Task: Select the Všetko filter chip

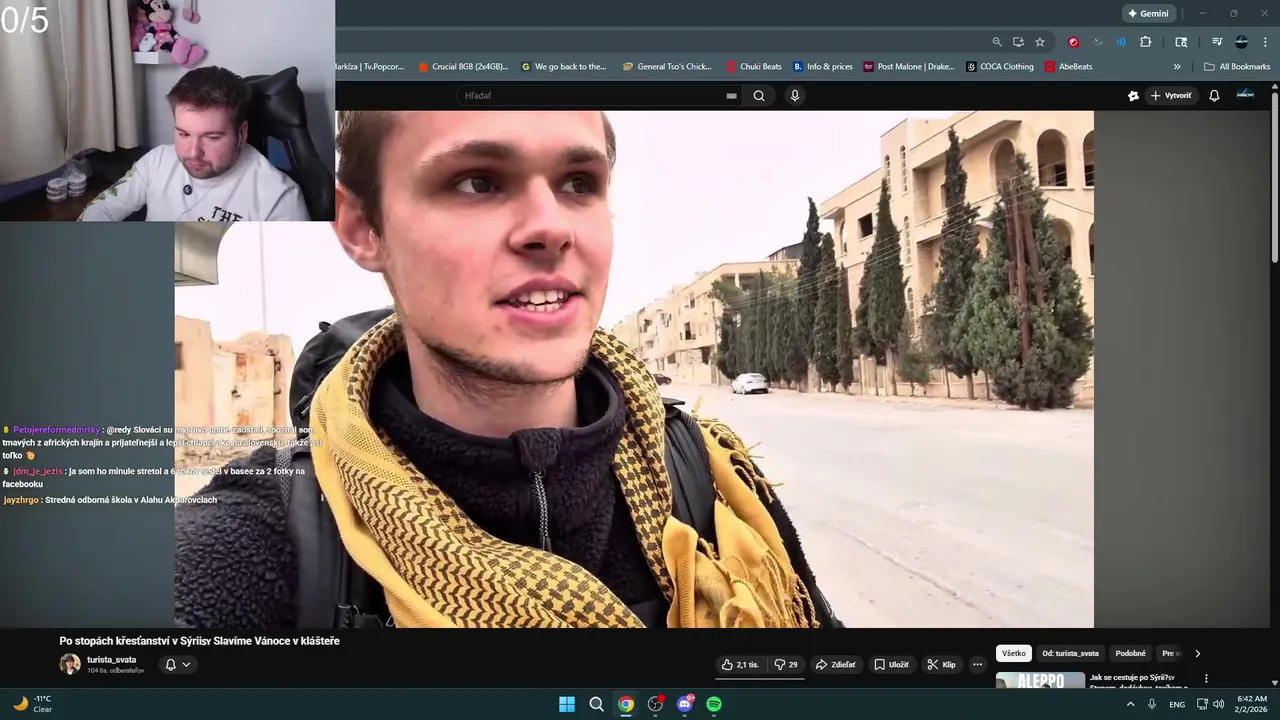Action: tap(1014, 653)
